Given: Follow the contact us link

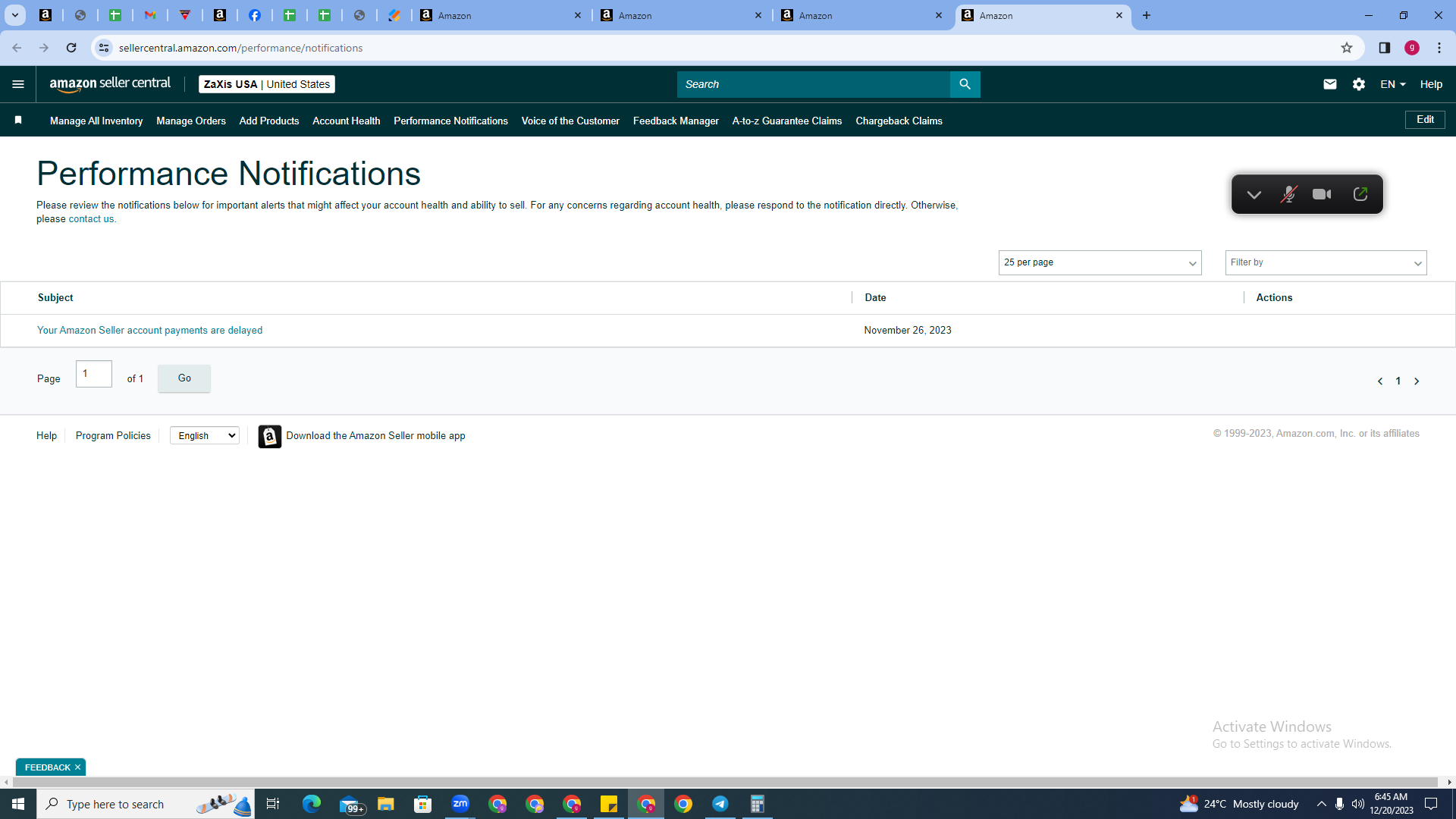Looking at the screenshot, I should [91, 219].
